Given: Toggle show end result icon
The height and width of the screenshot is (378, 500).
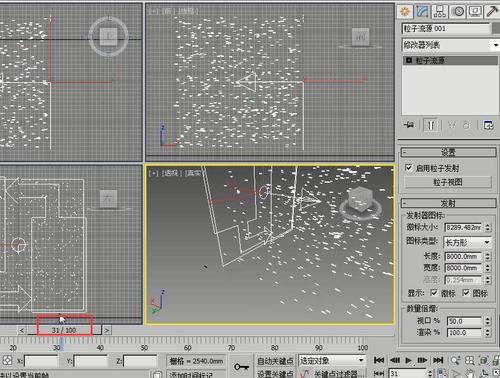Looking at the screenshot, I should click(x=431, y=125).
